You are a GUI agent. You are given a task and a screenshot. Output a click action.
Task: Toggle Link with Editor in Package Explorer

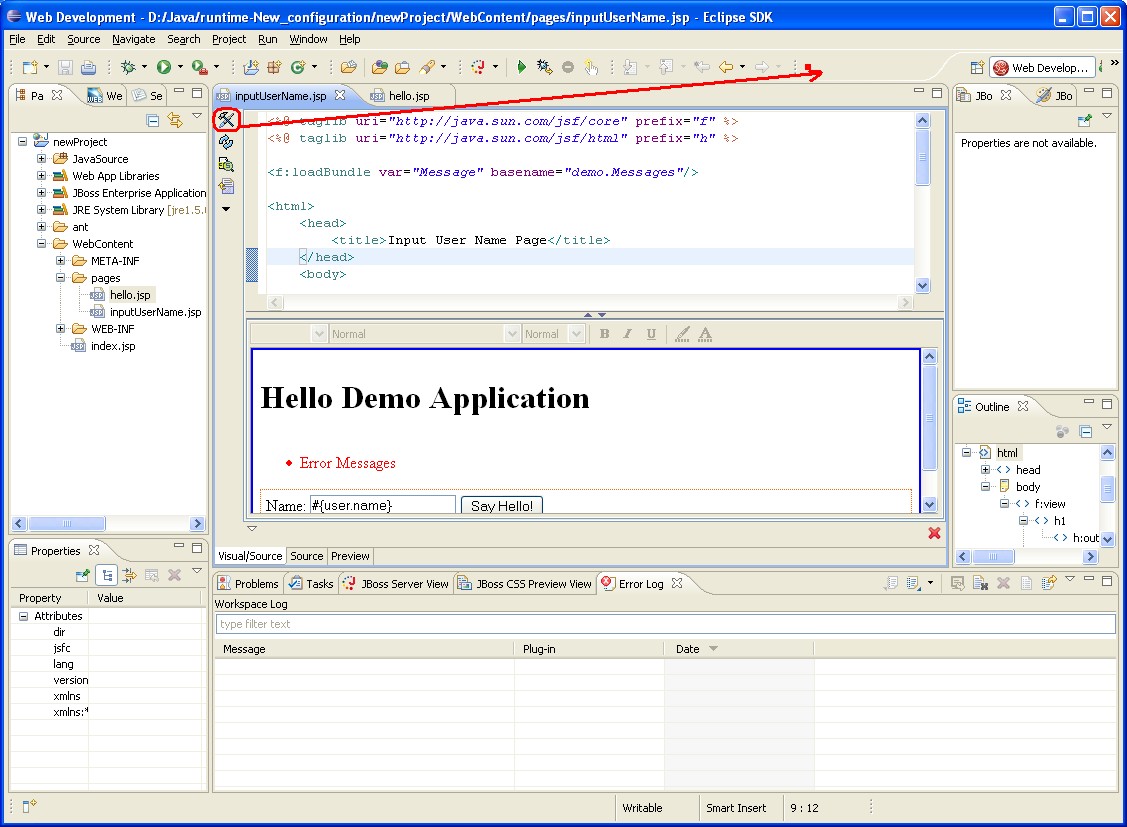click(175, 121)
